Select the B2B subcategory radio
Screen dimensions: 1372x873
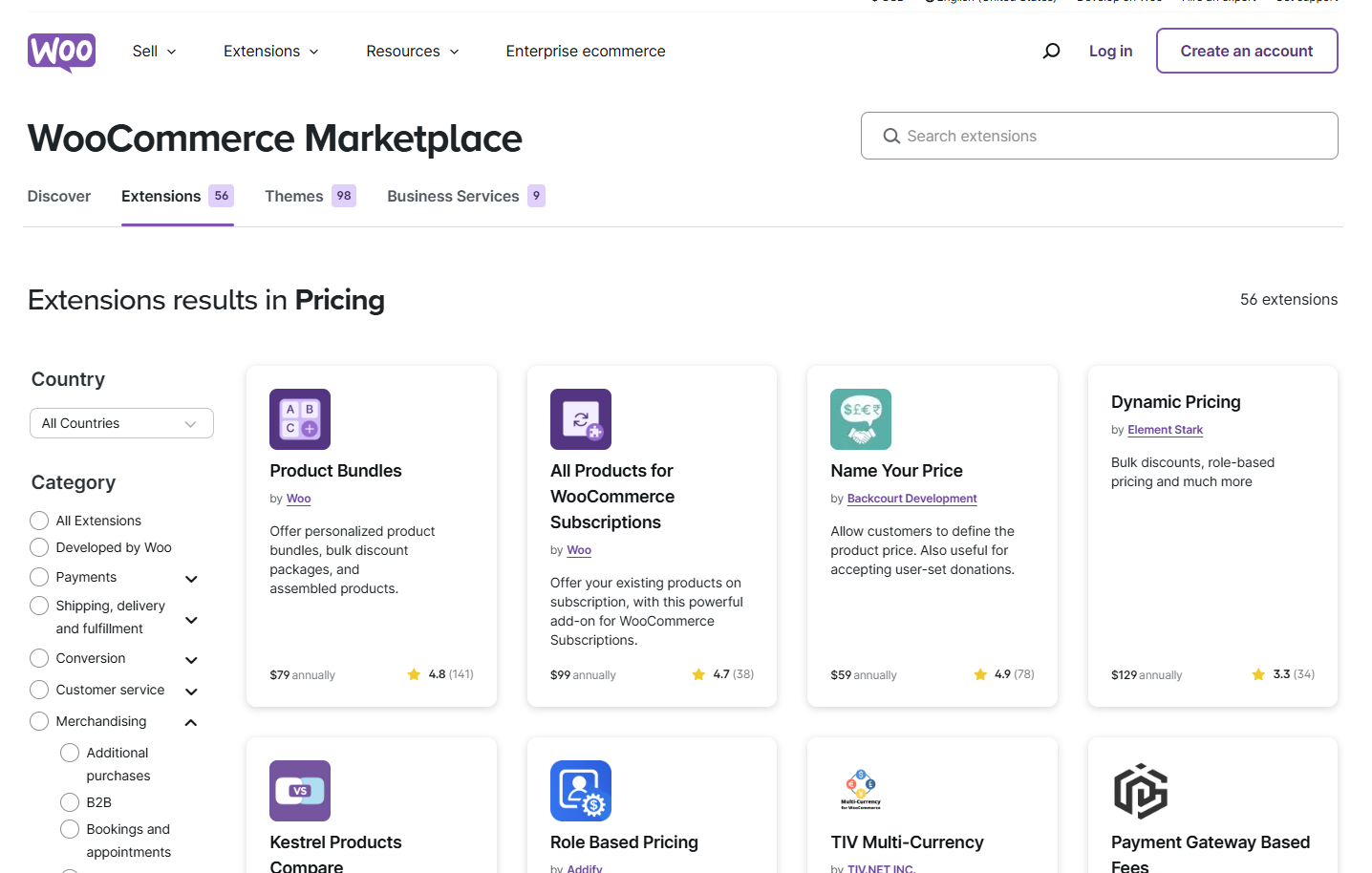coord(70,802)
